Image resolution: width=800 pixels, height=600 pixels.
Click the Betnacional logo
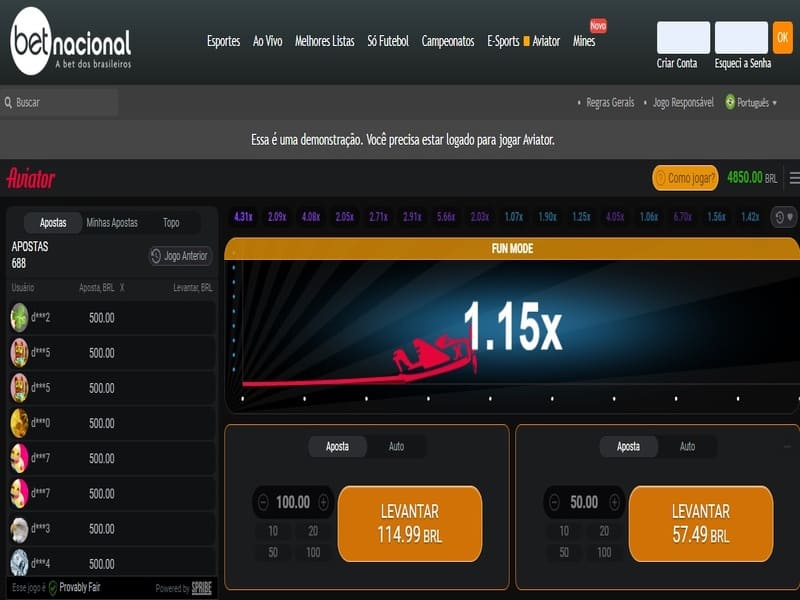coord(71,43)
